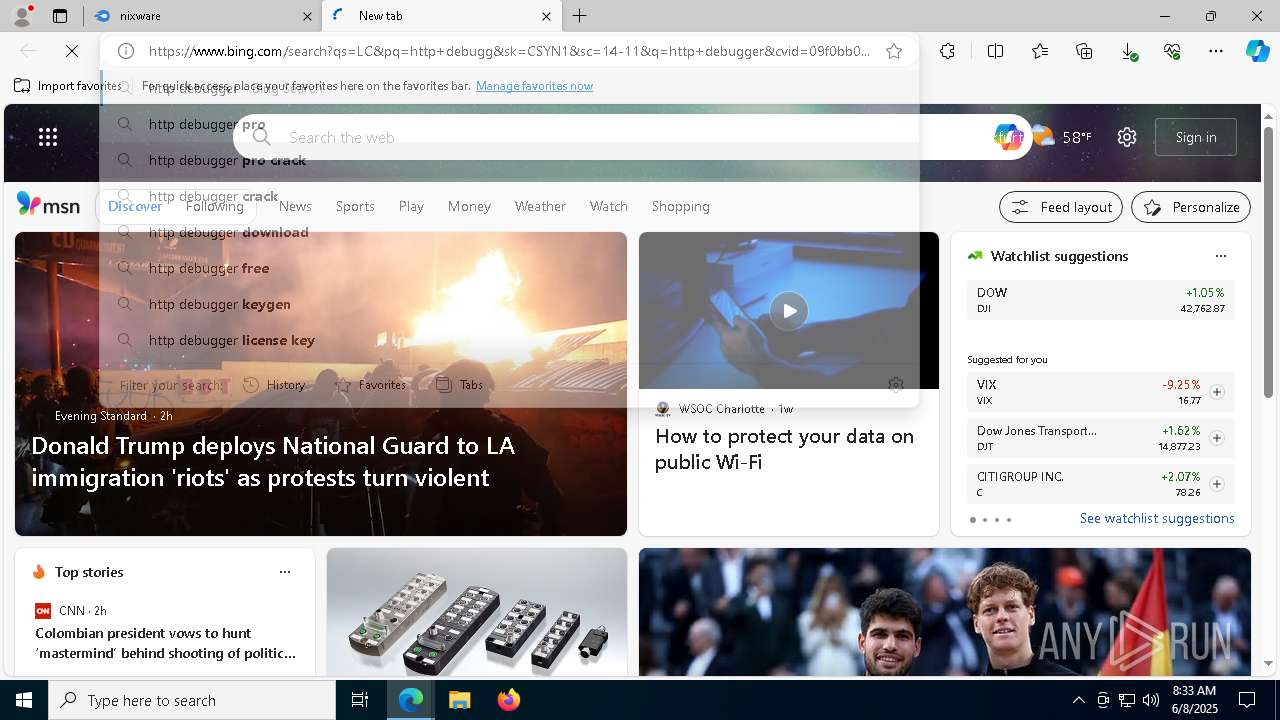Click the address bar URL field
Viewport: 1280px width, 720px height.
pos(509,51)
